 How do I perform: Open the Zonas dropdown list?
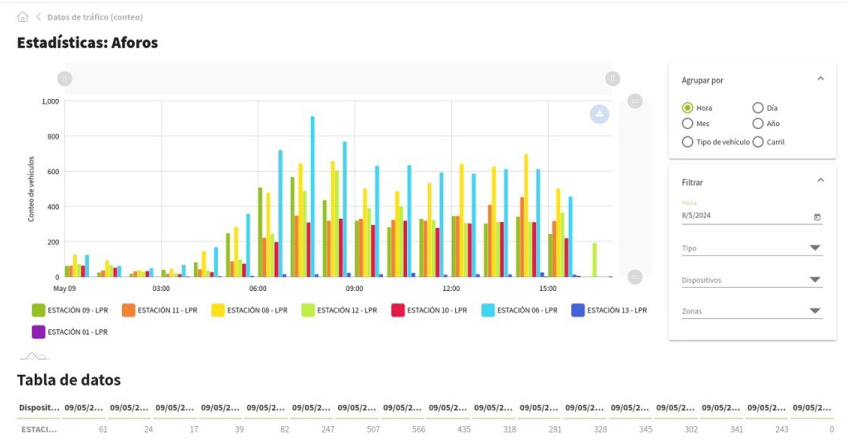(815, 311)
